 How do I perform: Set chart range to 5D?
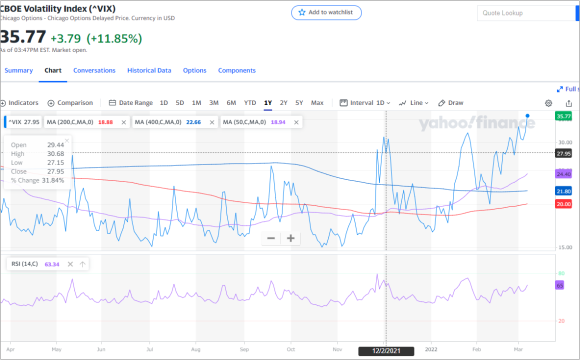(180, 103)
